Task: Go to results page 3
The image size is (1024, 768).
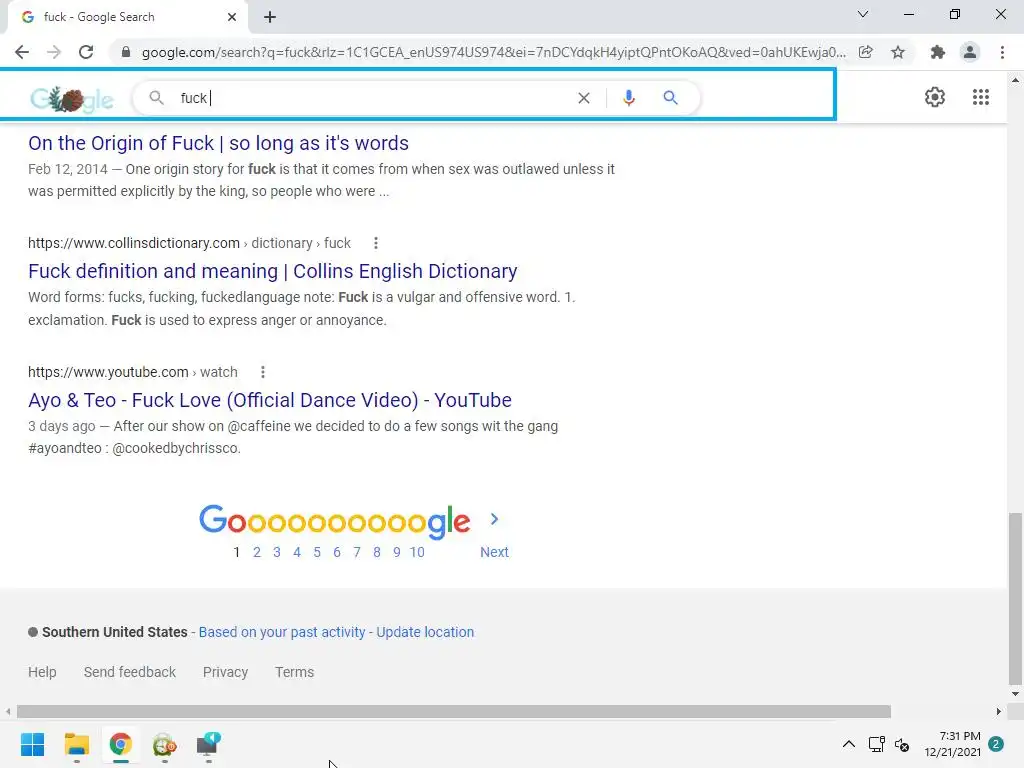Action: (277, 552)
